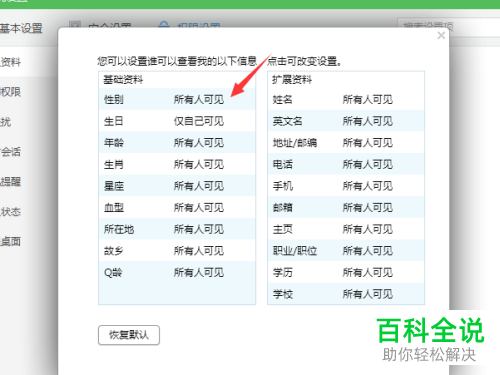
Task: Set visibility for 所在地
Action: [x=199, y=229]
